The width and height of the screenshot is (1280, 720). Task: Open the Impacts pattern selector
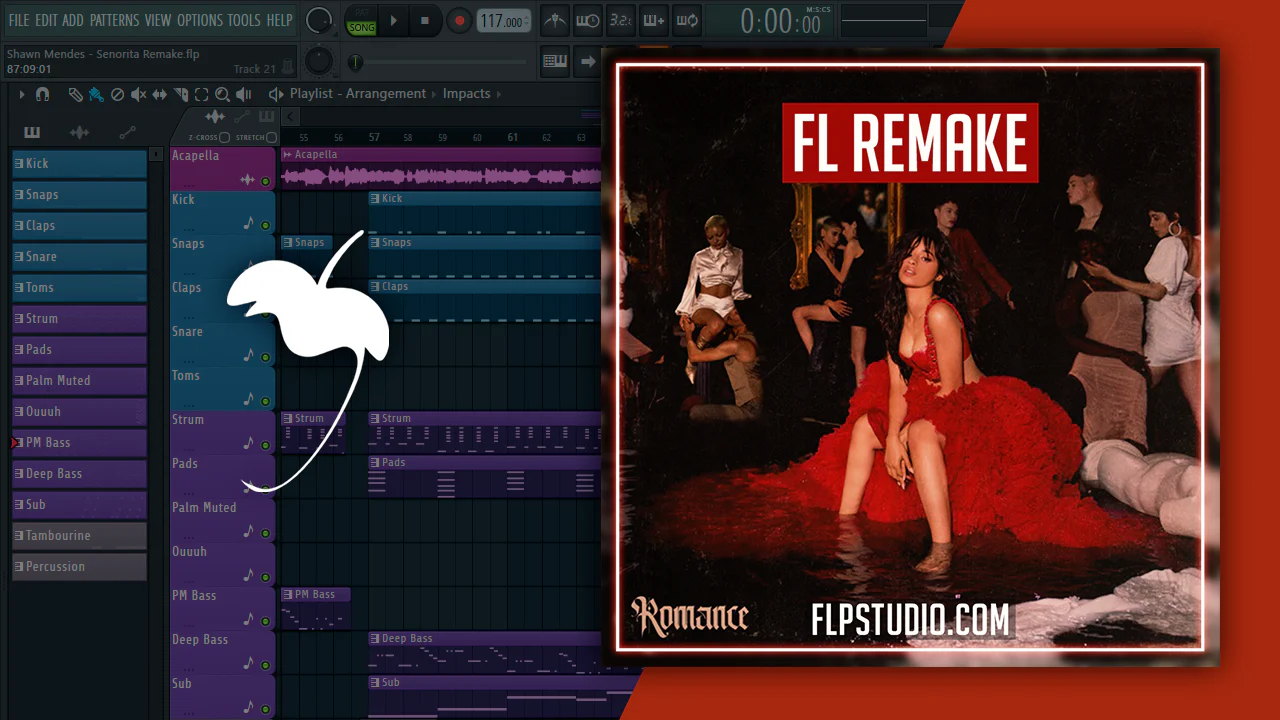467,94
